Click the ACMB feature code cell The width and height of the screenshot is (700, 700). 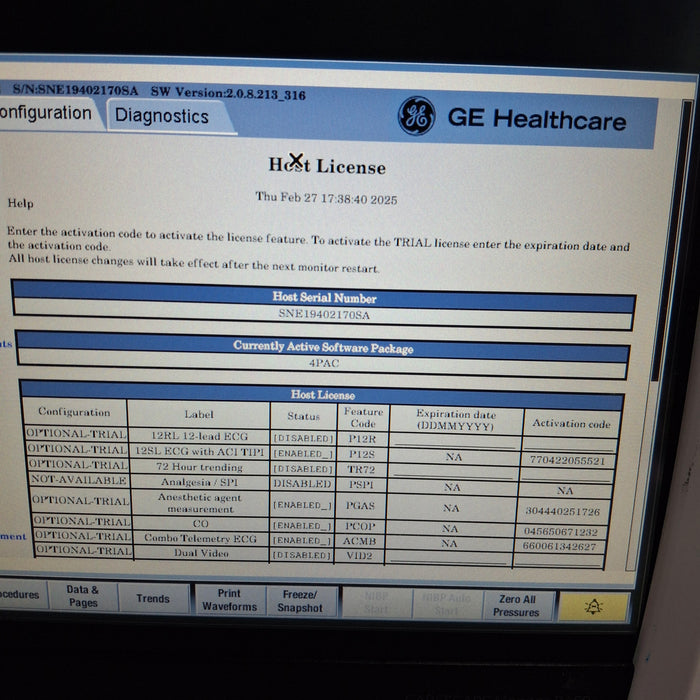[359, 541]
